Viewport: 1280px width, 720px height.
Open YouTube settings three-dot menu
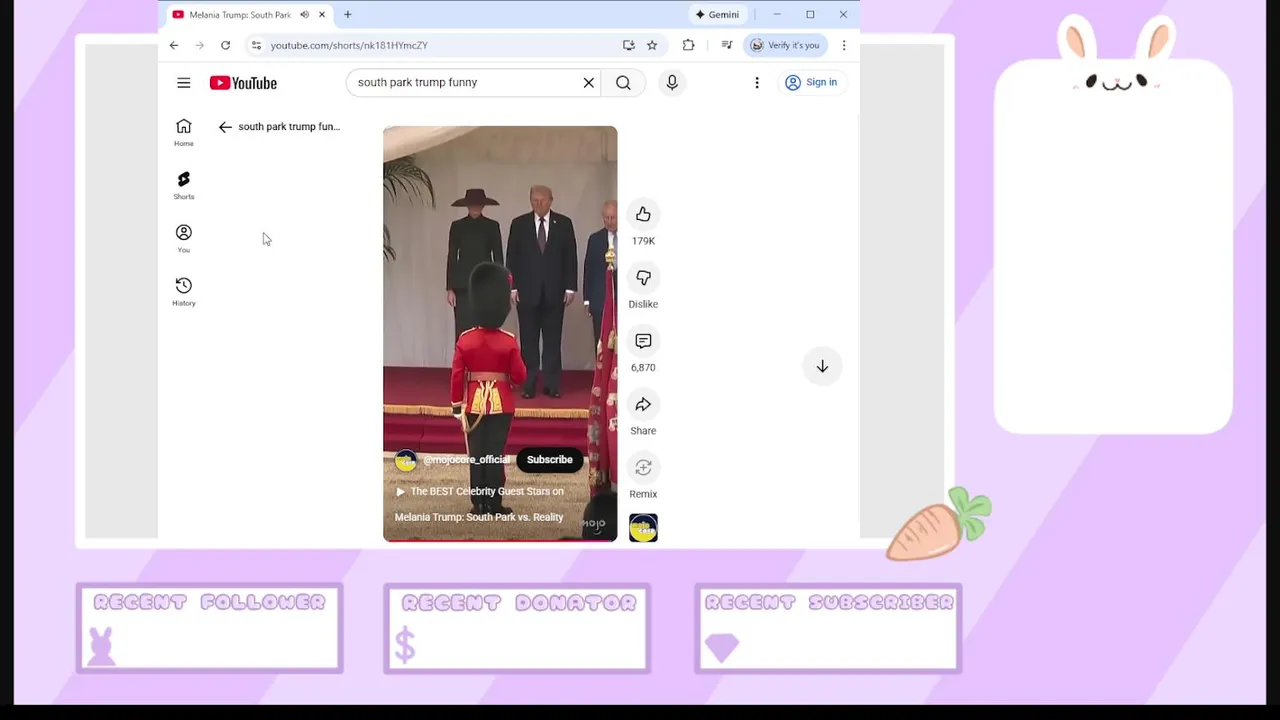[757, 82]
